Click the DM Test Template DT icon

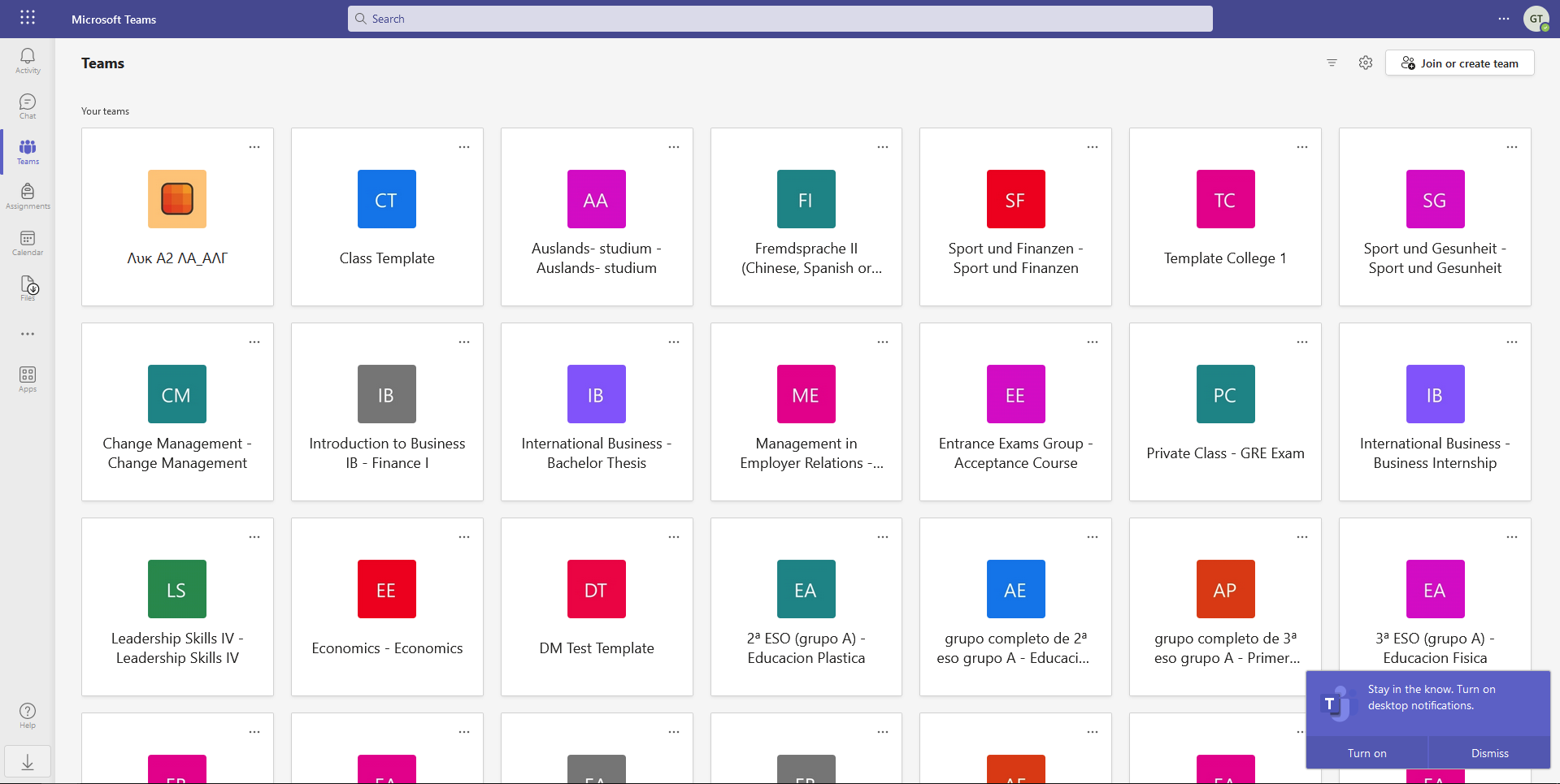(597, 589)
